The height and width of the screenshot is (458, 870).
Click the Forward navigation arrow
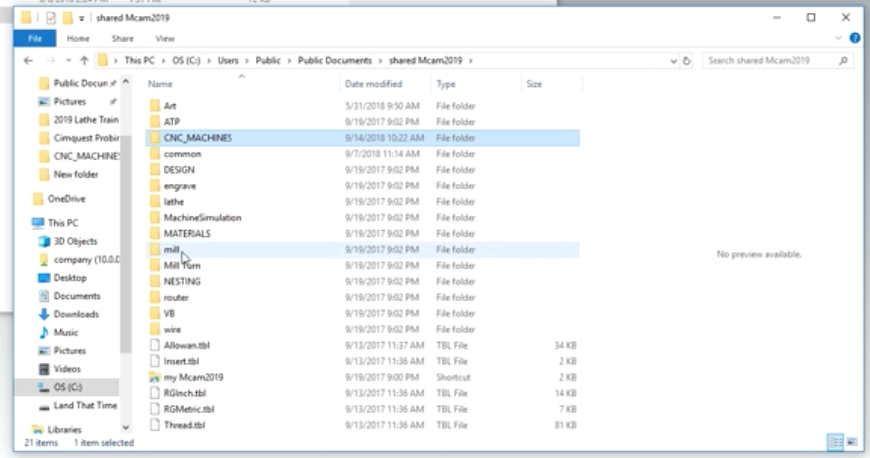(x=50, y=61)
